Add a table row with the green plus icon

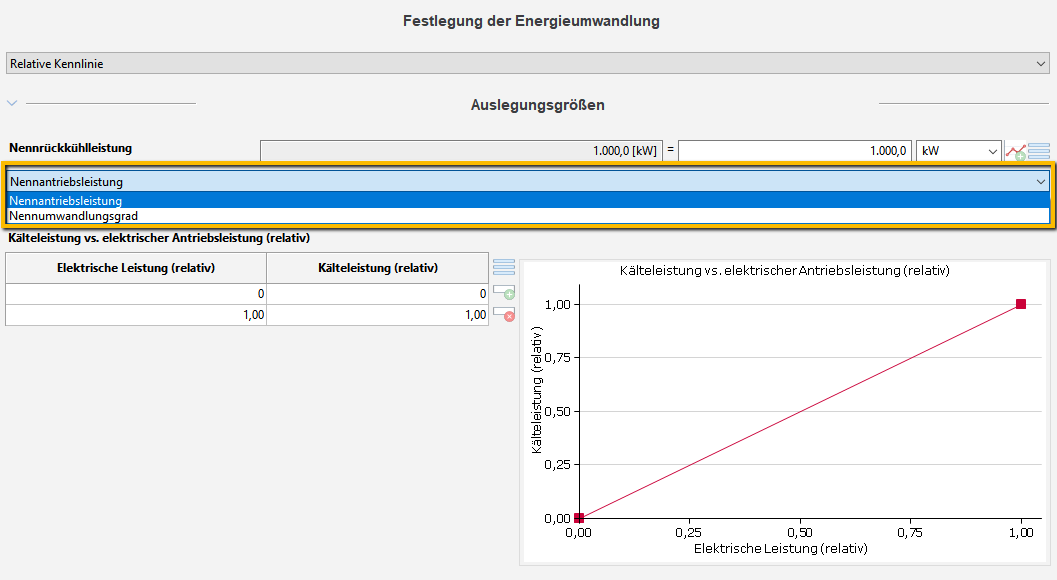(504, 292)
